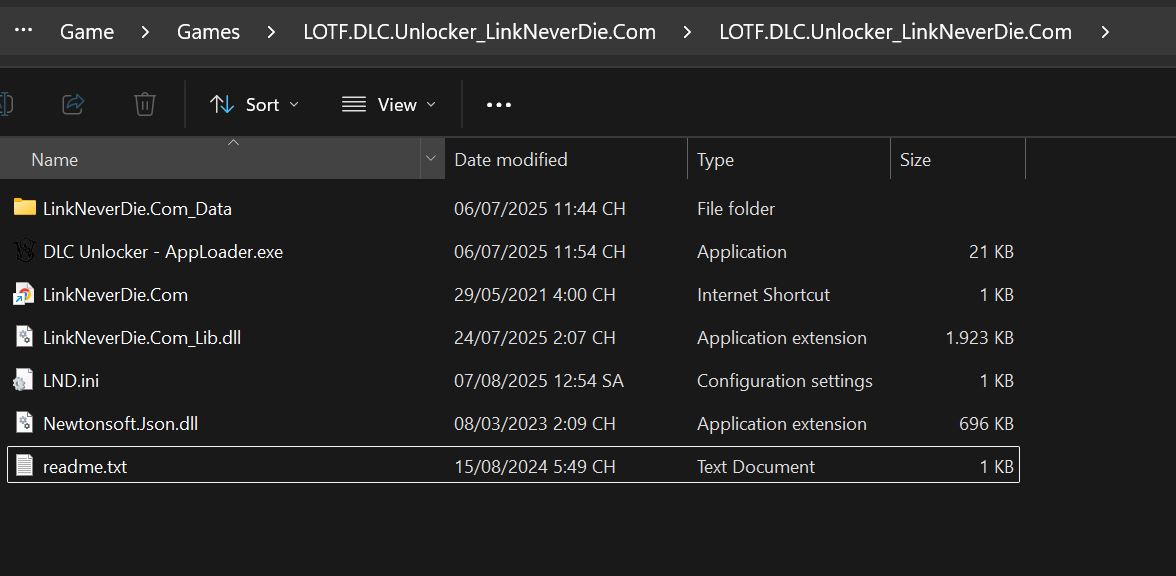This screenshot has width=1176, height=576.
Task: Sort by Date modified column
Action: [x=566, y=159]
